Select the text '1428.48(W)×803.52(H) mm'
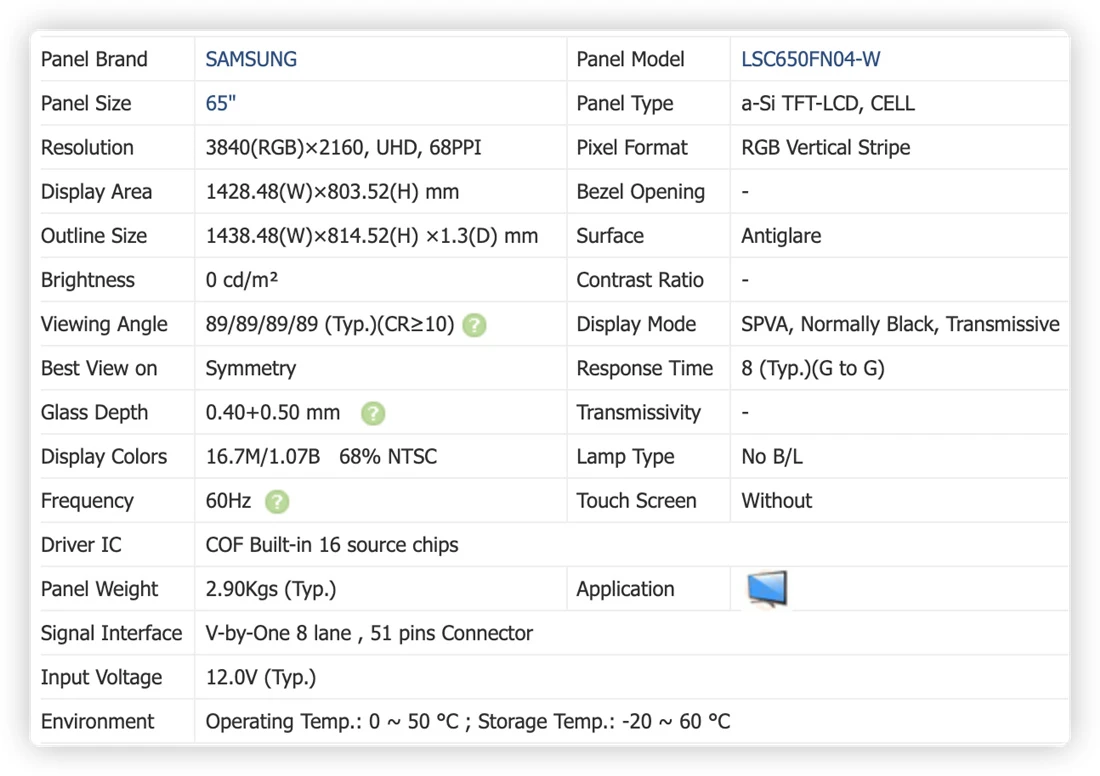Image resolution: width=1100 pixels, height=776 pixels. click(332, 192)
